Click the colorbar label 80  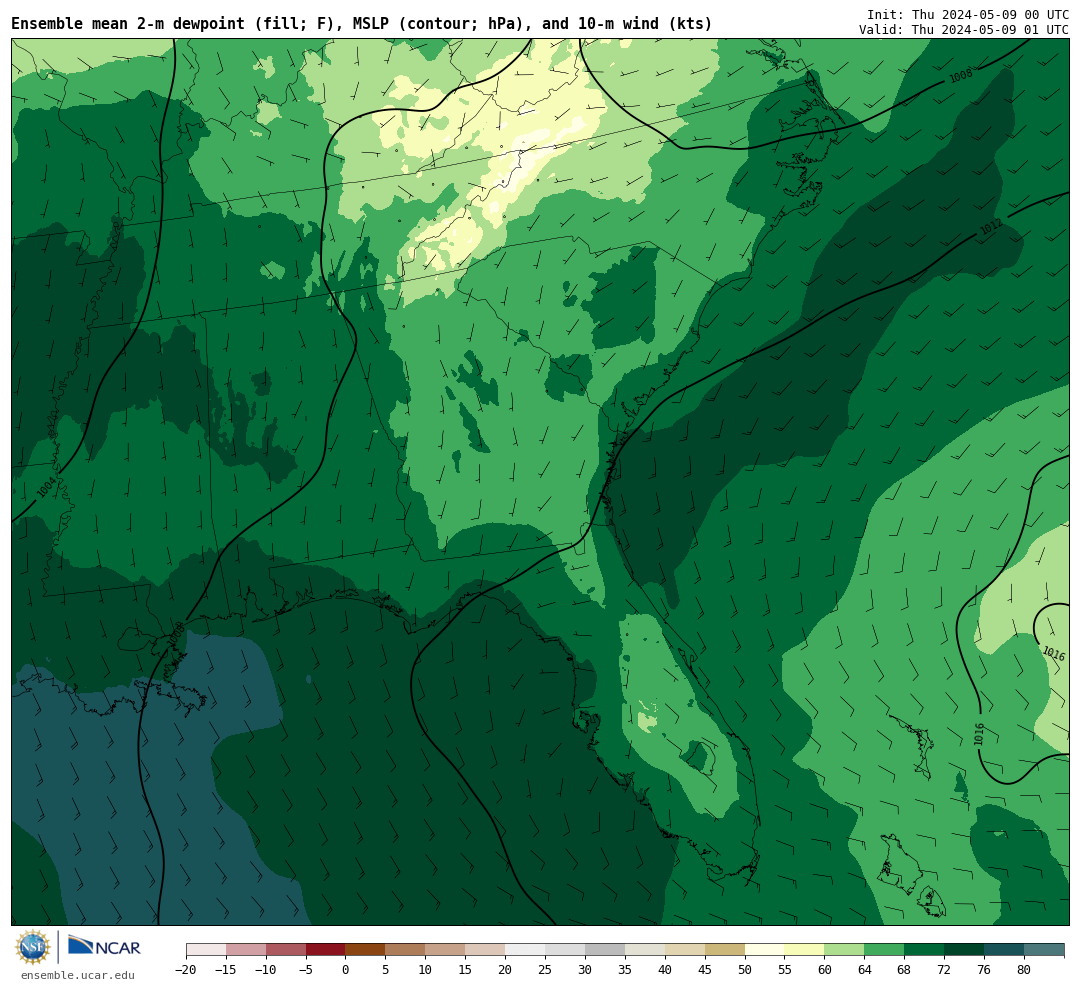pos(1024,970)
